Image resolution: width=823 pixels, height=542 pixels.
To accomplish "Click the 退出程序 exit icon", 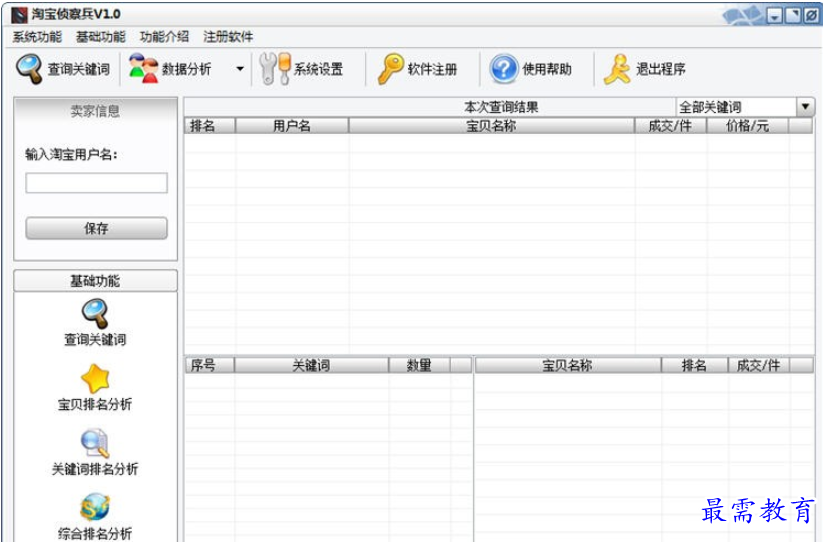I will tap(617, 69).
